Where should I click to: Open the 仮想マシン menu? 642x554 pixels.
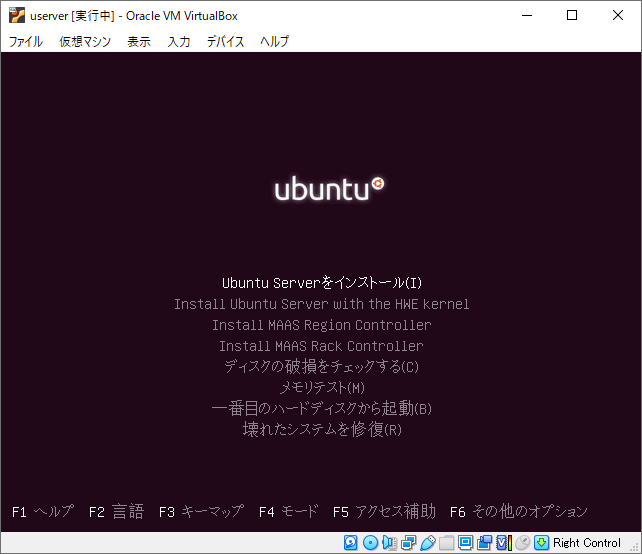point(85,41)
